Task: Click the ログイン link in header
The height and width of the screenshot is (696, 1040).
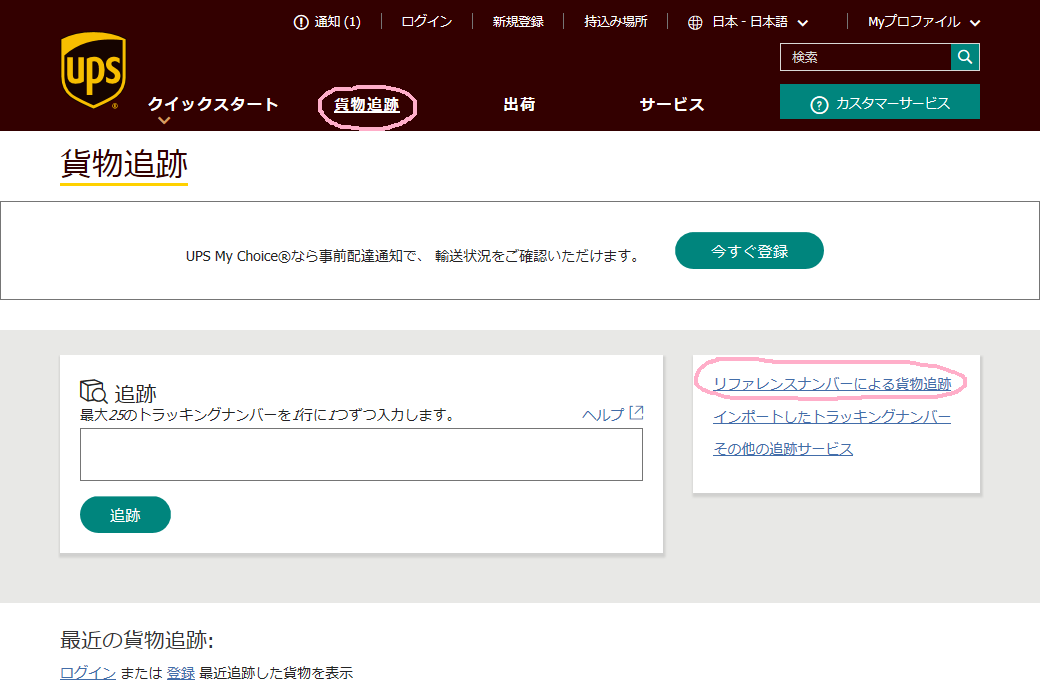Action: click(x=427, y=22)
